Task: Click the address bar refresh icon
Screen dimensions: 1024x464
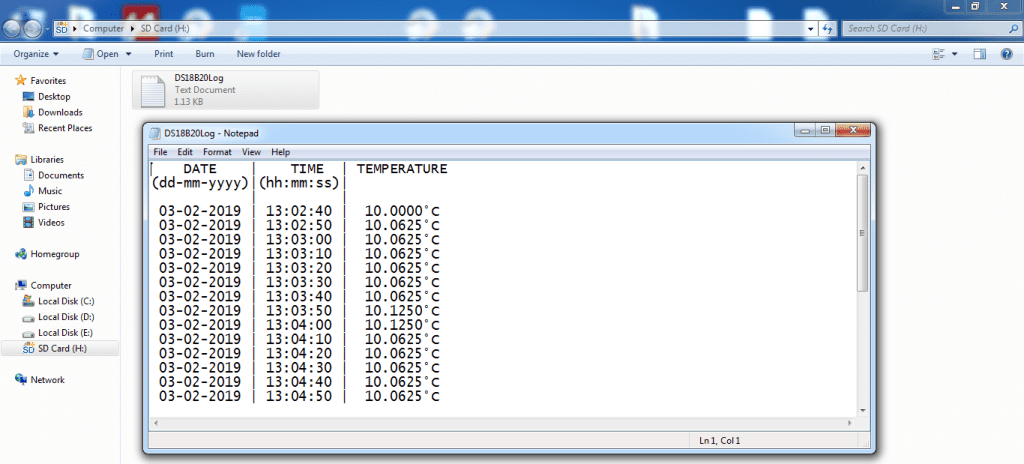Action: pos(828,29)
